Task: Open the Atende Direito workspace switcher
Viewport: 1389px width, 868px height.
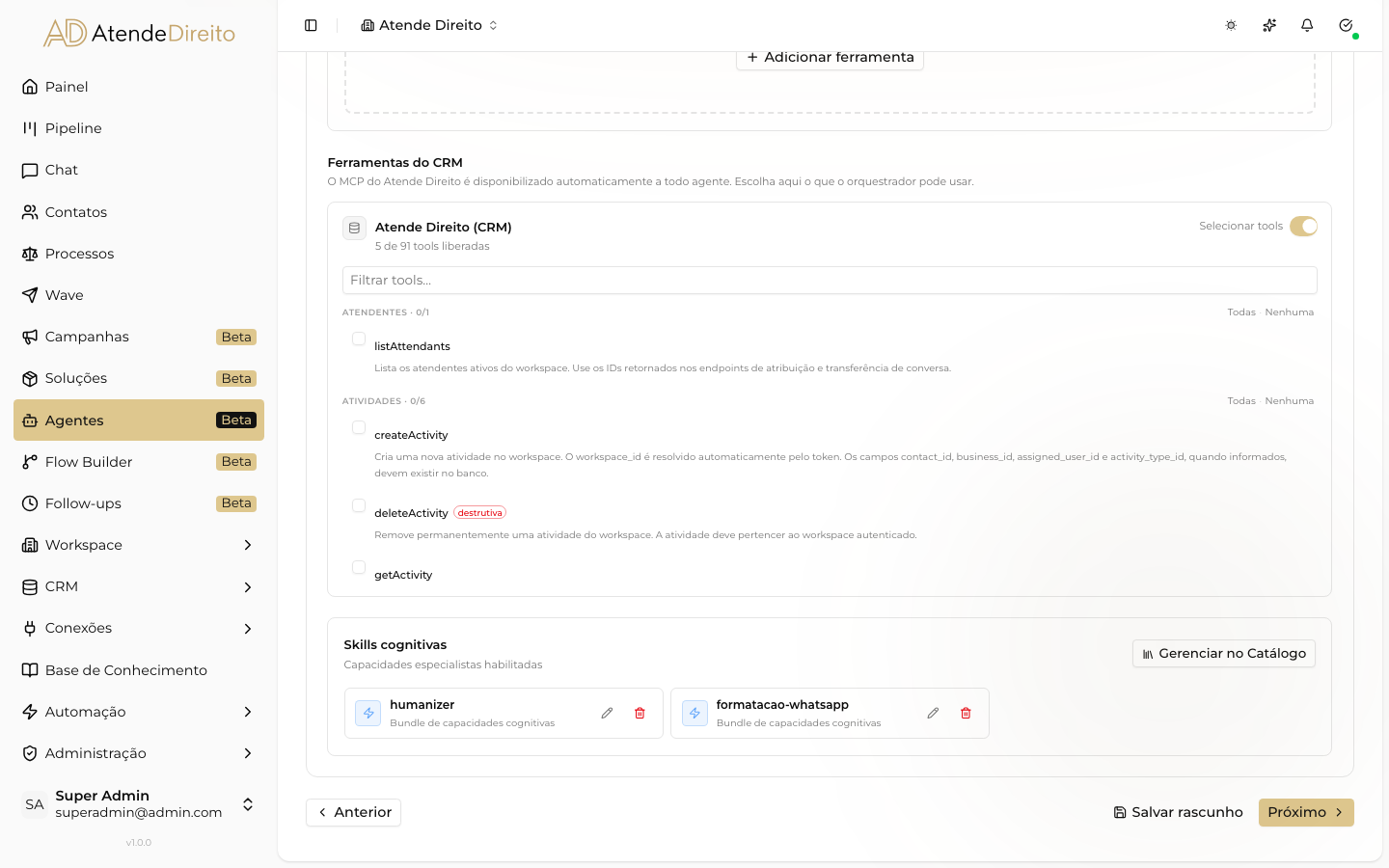Action: tap(430, 25)
